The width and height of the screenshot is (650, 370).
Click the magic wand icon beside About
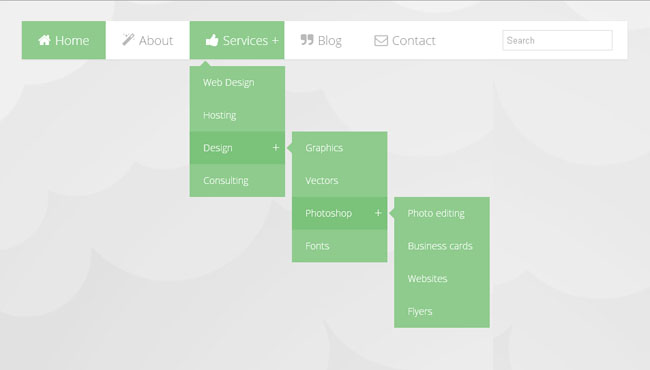[x=128, y=39]
